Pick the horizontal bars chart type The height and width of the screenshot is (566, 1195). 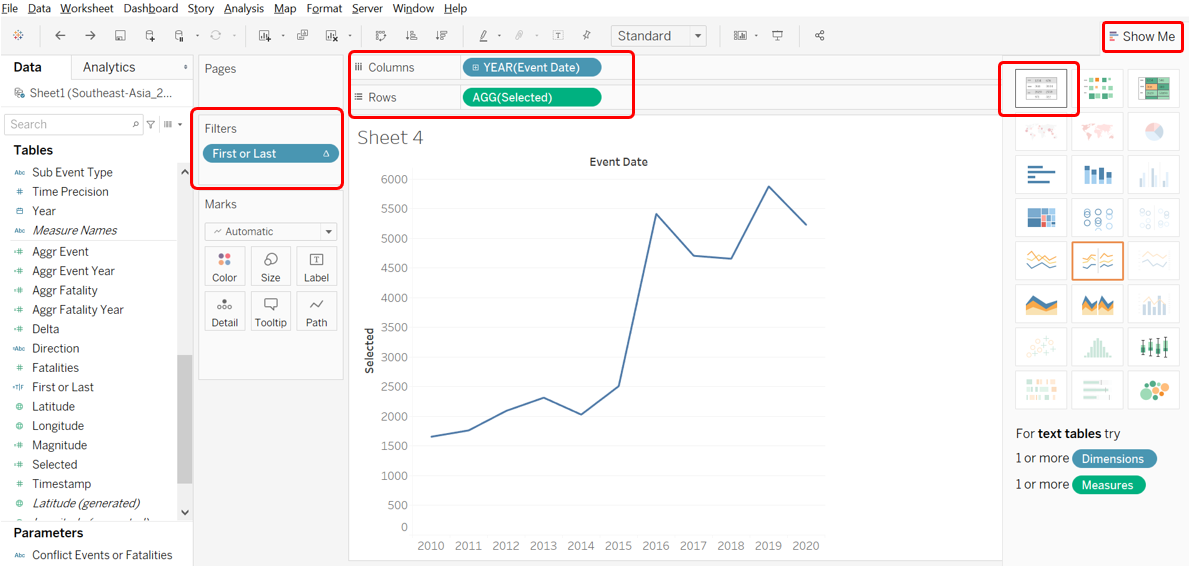[1041, 175]
